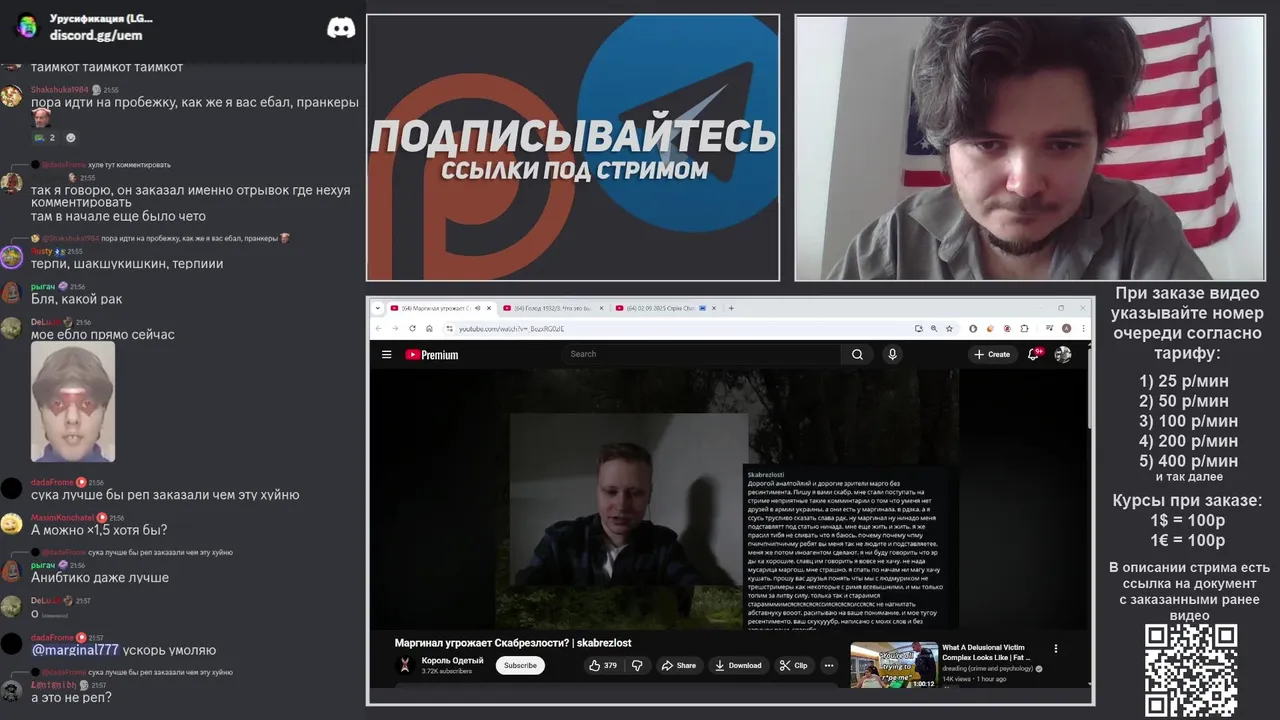Click the Clip button
The image size is (1280, 720).
pos(794,665)
